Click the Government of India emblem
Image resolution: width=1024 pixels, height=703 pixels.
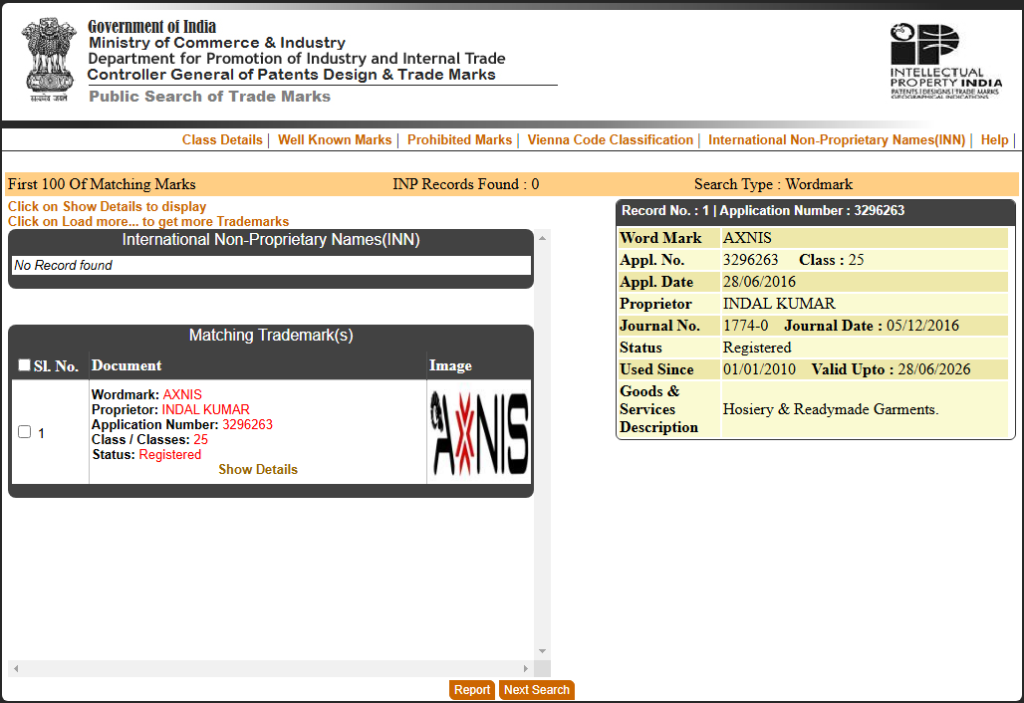point(49,59)
